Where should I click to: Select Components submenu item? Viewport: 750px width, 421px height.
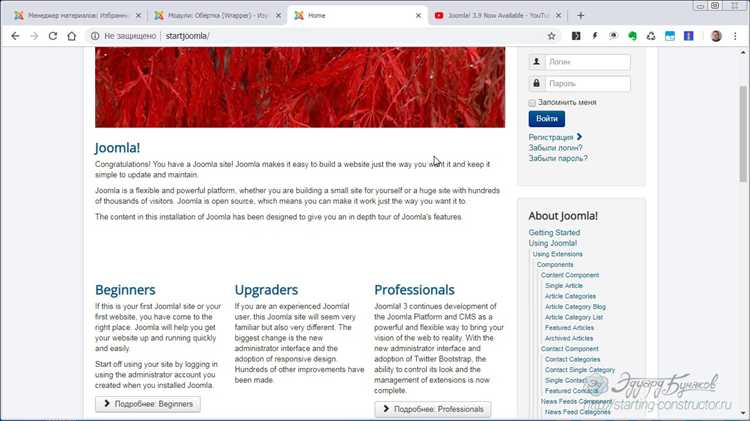click(554, 265)
